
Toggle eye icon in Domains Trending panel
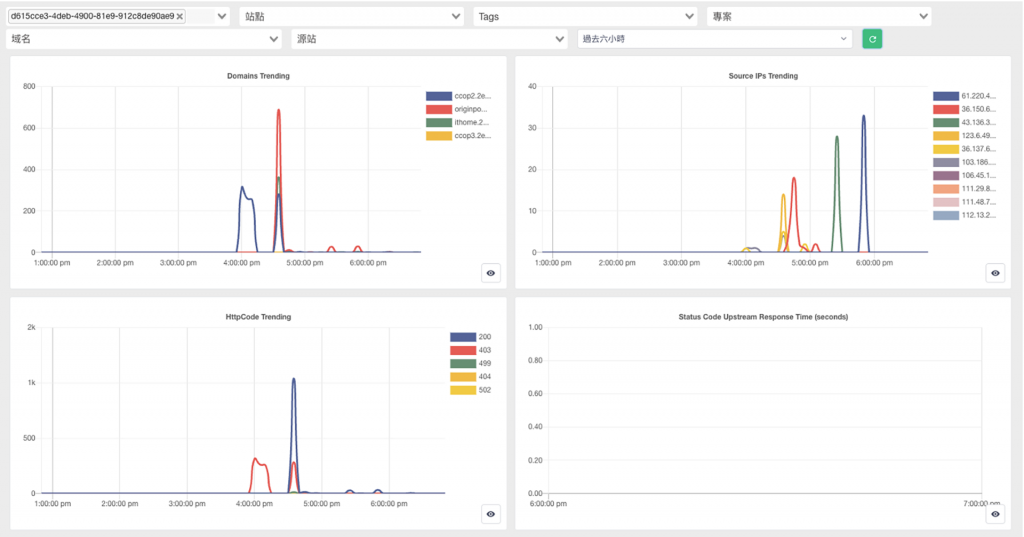pos(490,273)
